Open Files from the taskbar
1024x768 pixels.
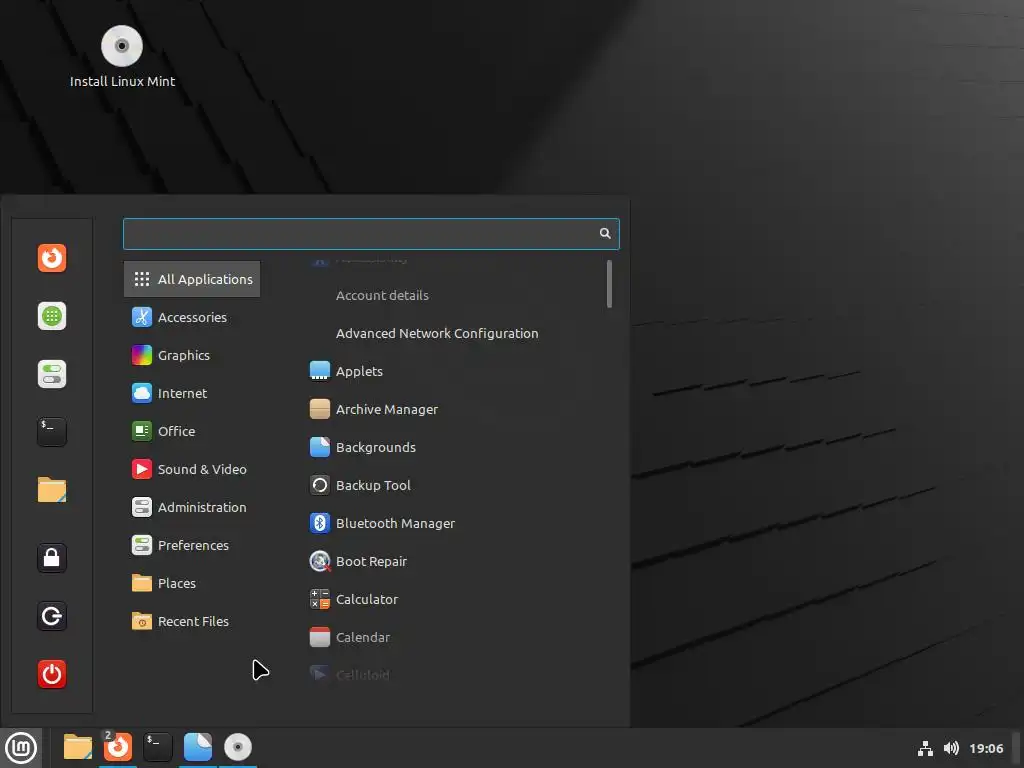[77, 747]
